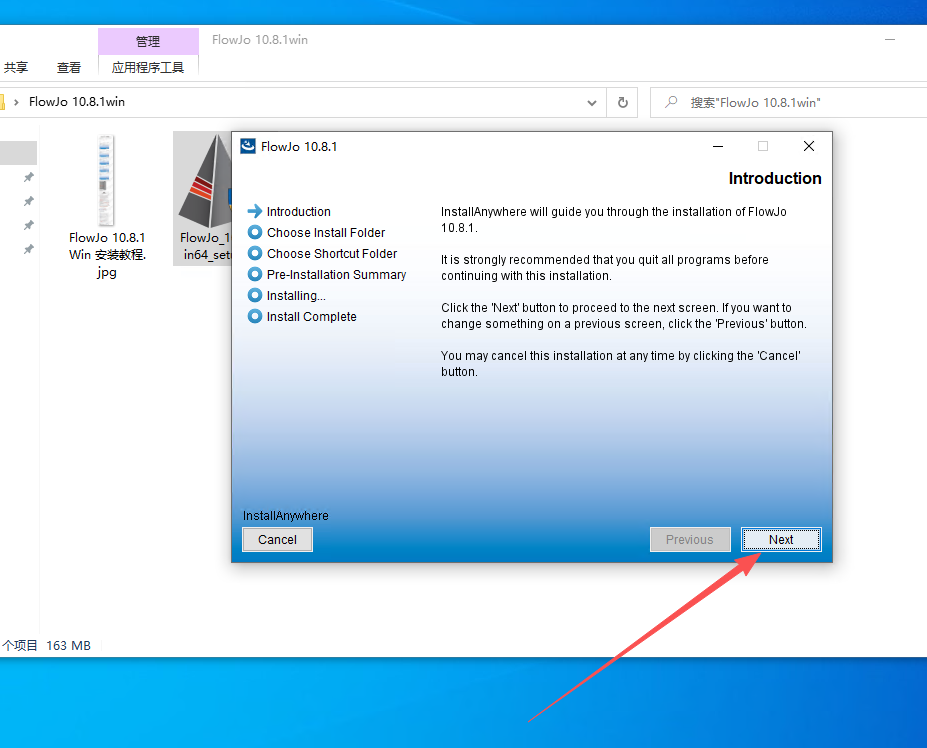Click the FlowJo logo in the installer title bar
The width and height of the screenshot is (927, 748).
click(248, 146)
